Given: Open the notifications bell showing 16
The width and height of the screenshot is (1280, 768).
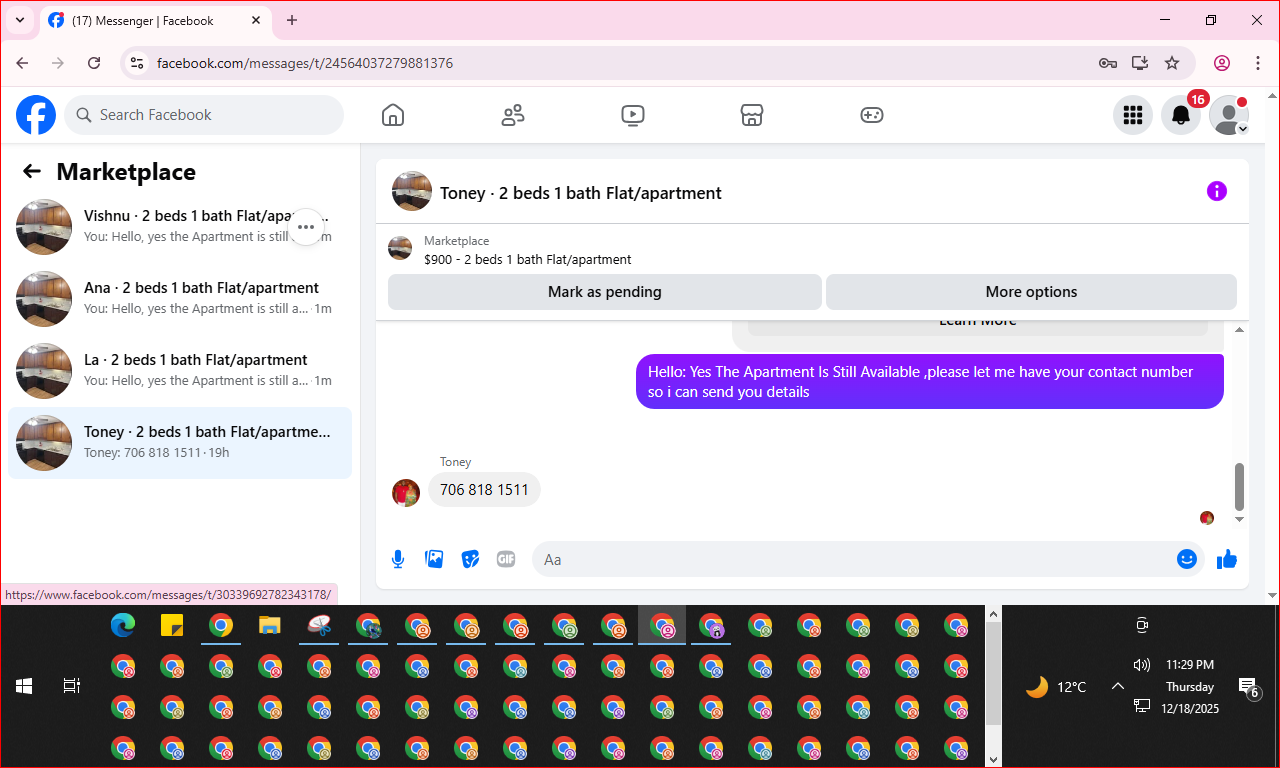Looking at the screenshot, I should [1181, 115].
